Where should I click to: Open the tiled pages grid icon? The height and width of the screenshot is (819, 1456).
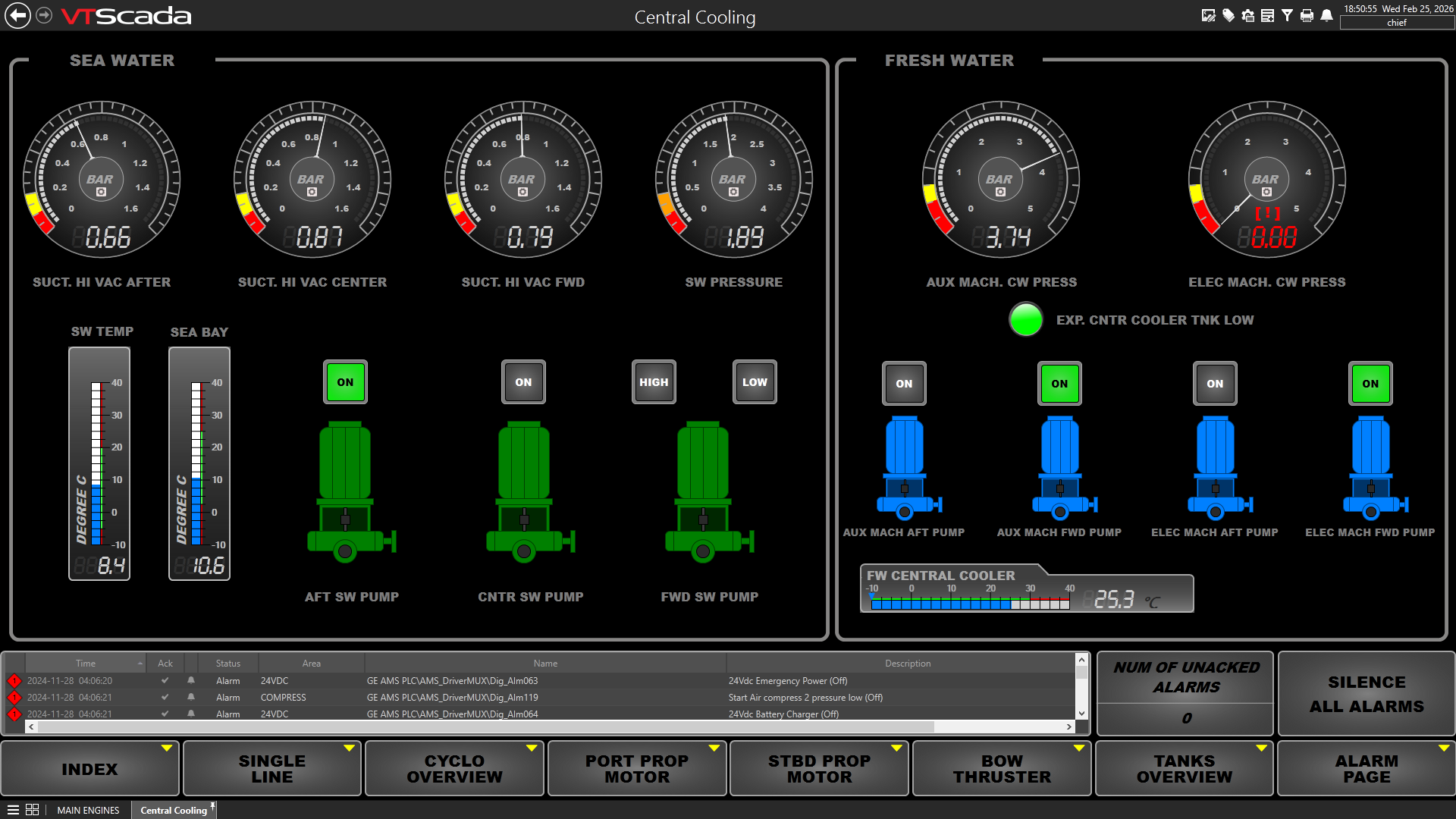(33, 810)
